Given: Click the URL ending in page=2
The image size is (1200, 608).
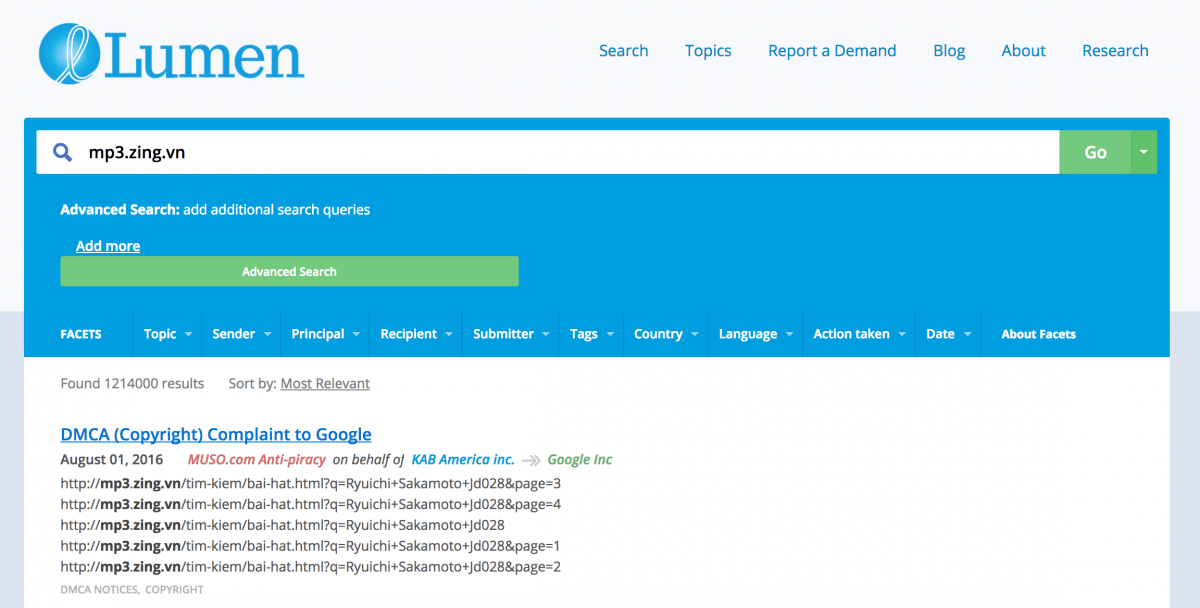Looking at the screenshot, I should [311, 567].
